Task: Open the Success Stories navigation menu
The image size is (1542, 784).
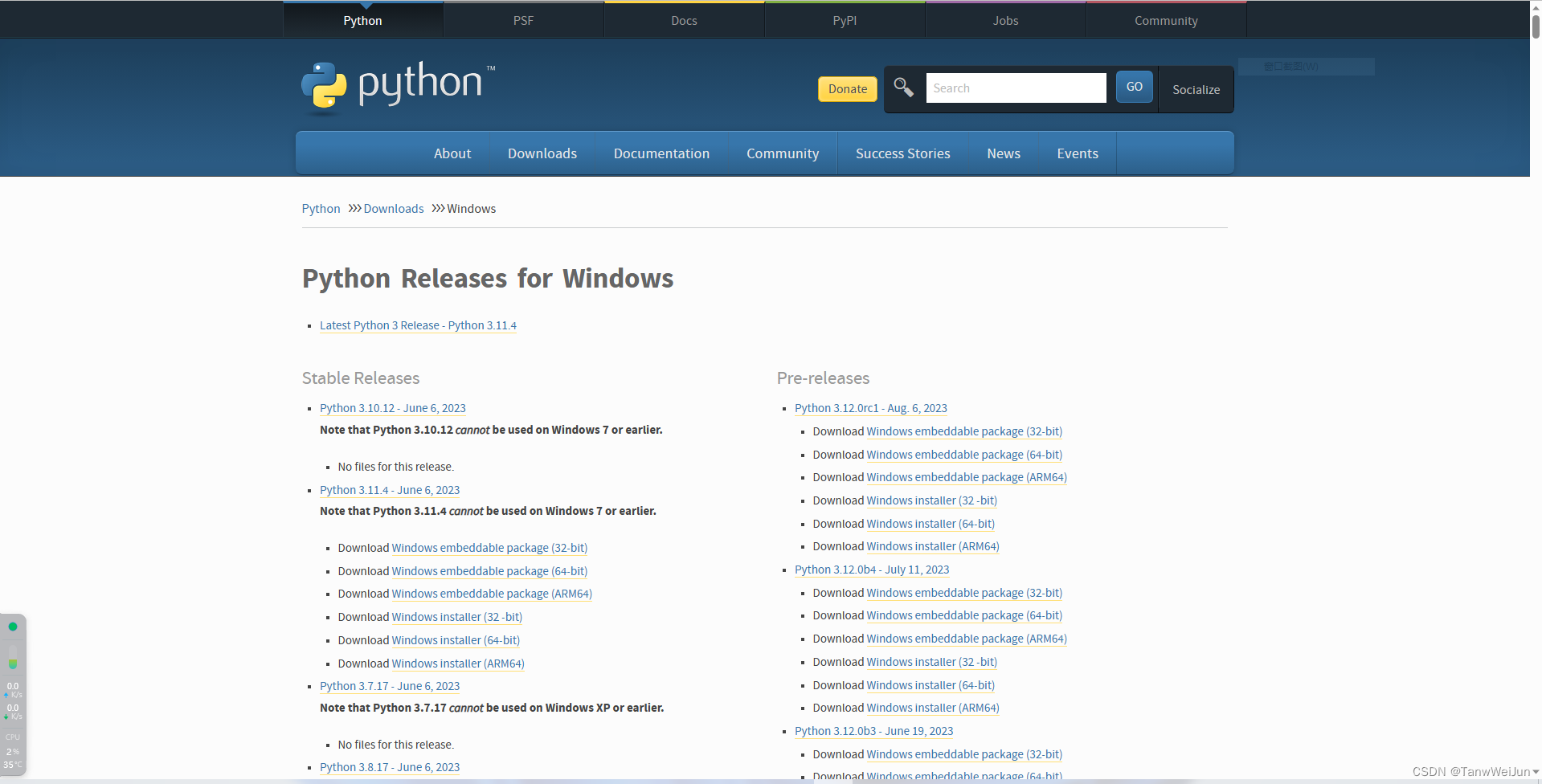Action: click(902, 153)
